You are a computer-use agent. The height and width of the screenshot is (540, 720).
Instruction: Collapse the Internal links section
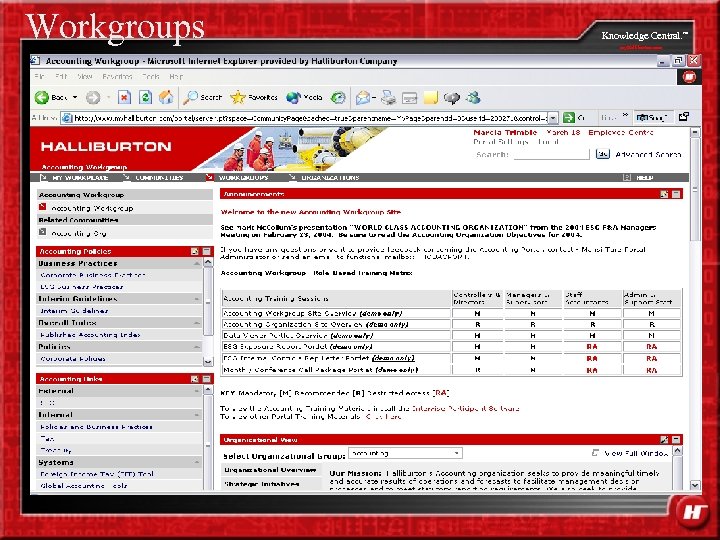(197, 415)
